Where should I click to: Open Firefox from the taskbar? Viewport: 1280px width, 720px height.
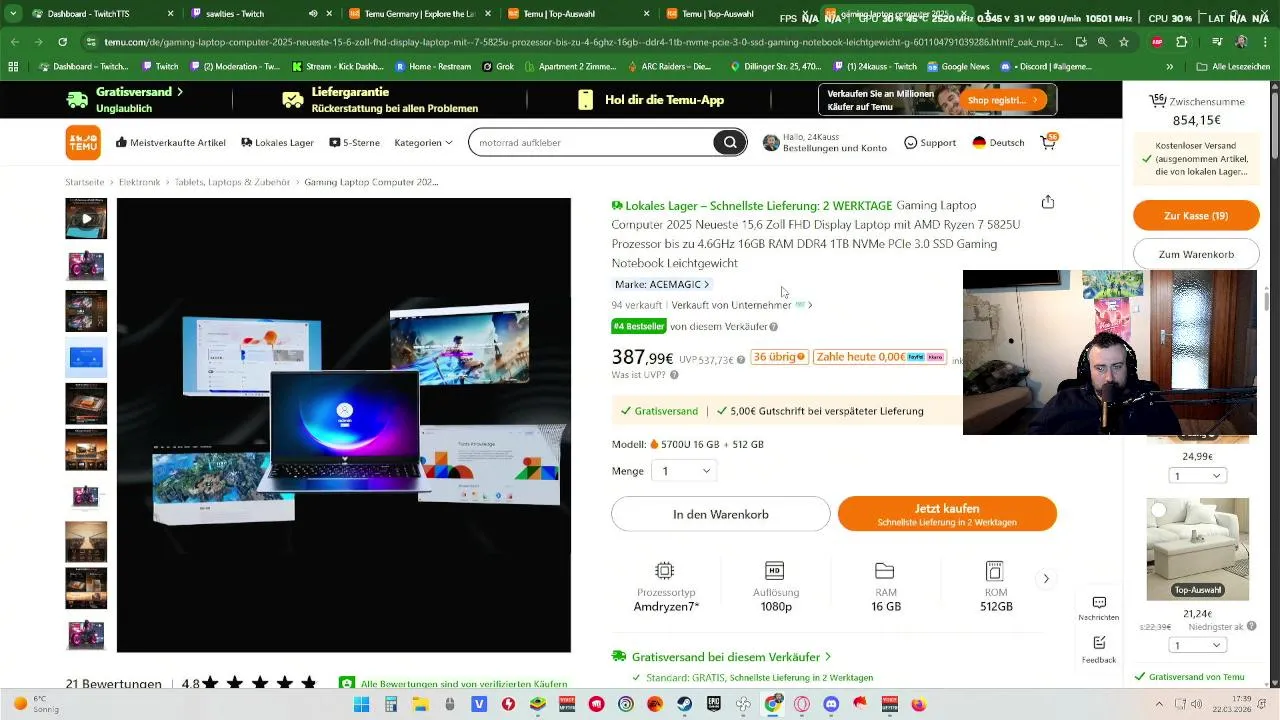pos(918,704)
